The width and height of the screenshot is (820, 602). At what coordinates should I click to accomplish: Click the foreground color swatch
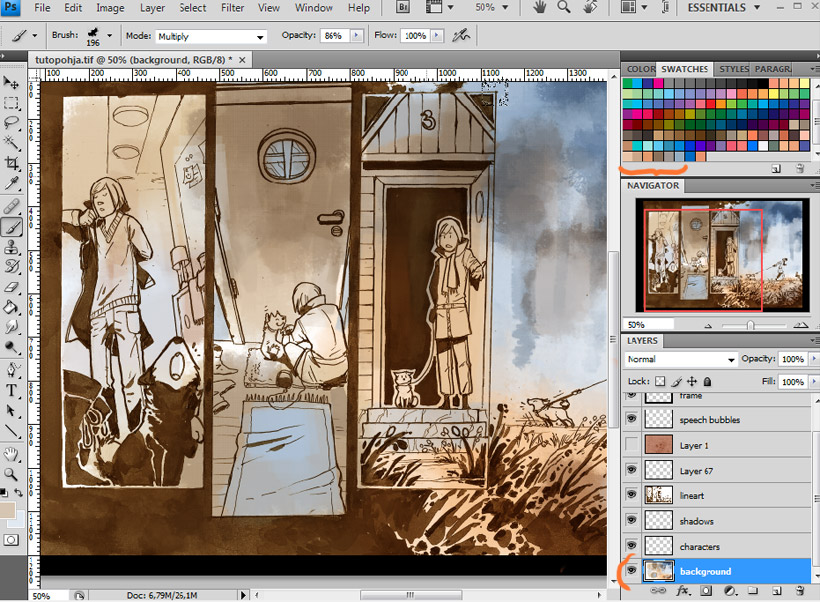[9, 511]
